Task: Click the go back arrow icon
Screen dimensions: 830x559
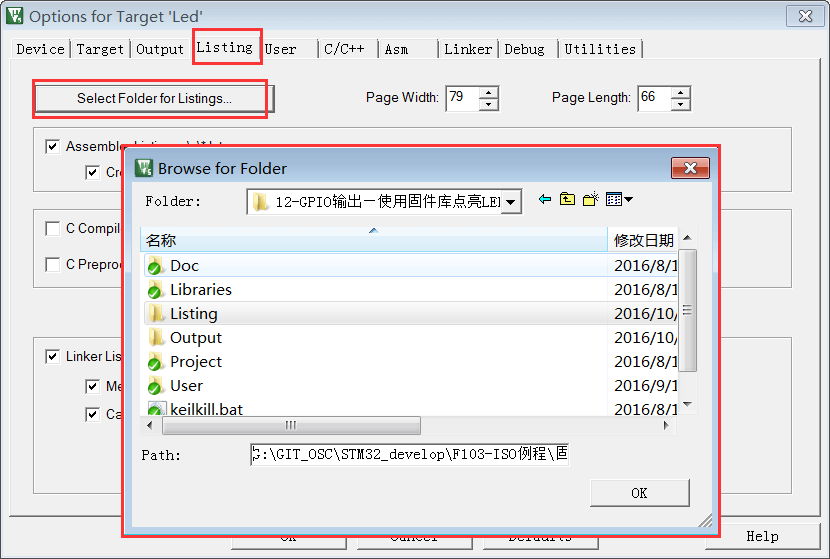Action: pos(545,200)
